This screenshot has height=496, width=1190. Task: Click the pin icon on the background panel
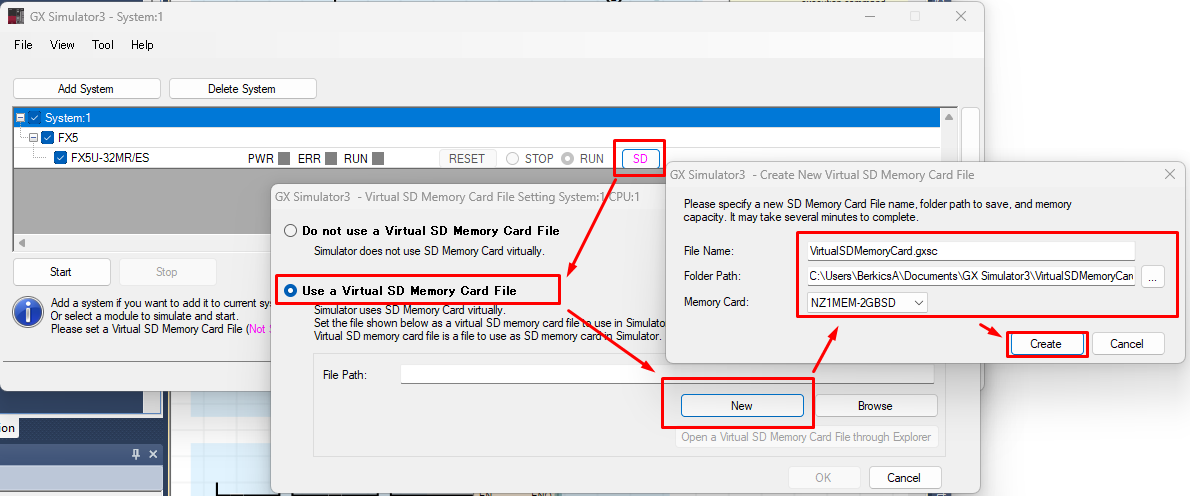[136, 454]
